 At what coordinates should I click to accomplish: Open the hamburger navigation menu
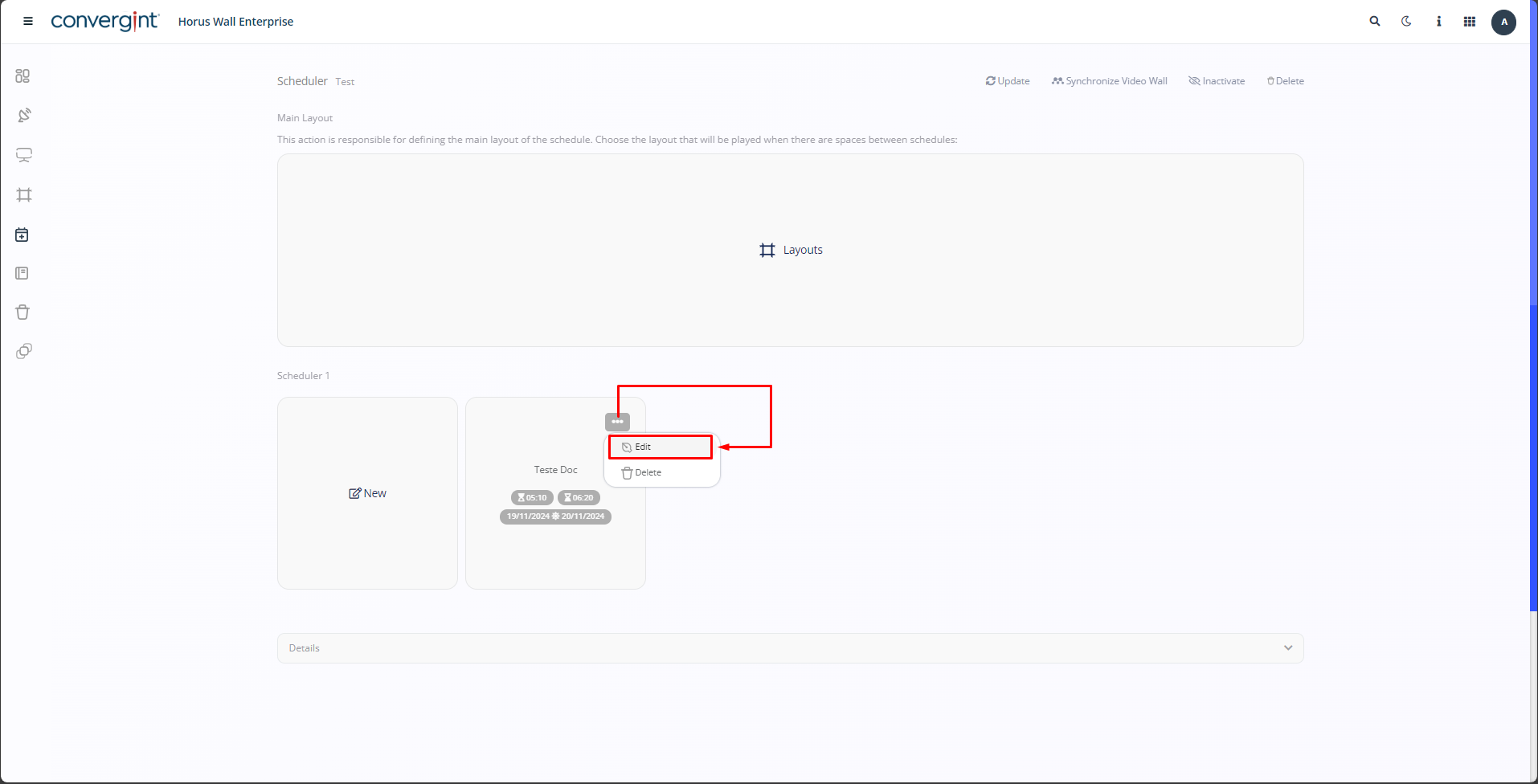[x=28, y=22]
